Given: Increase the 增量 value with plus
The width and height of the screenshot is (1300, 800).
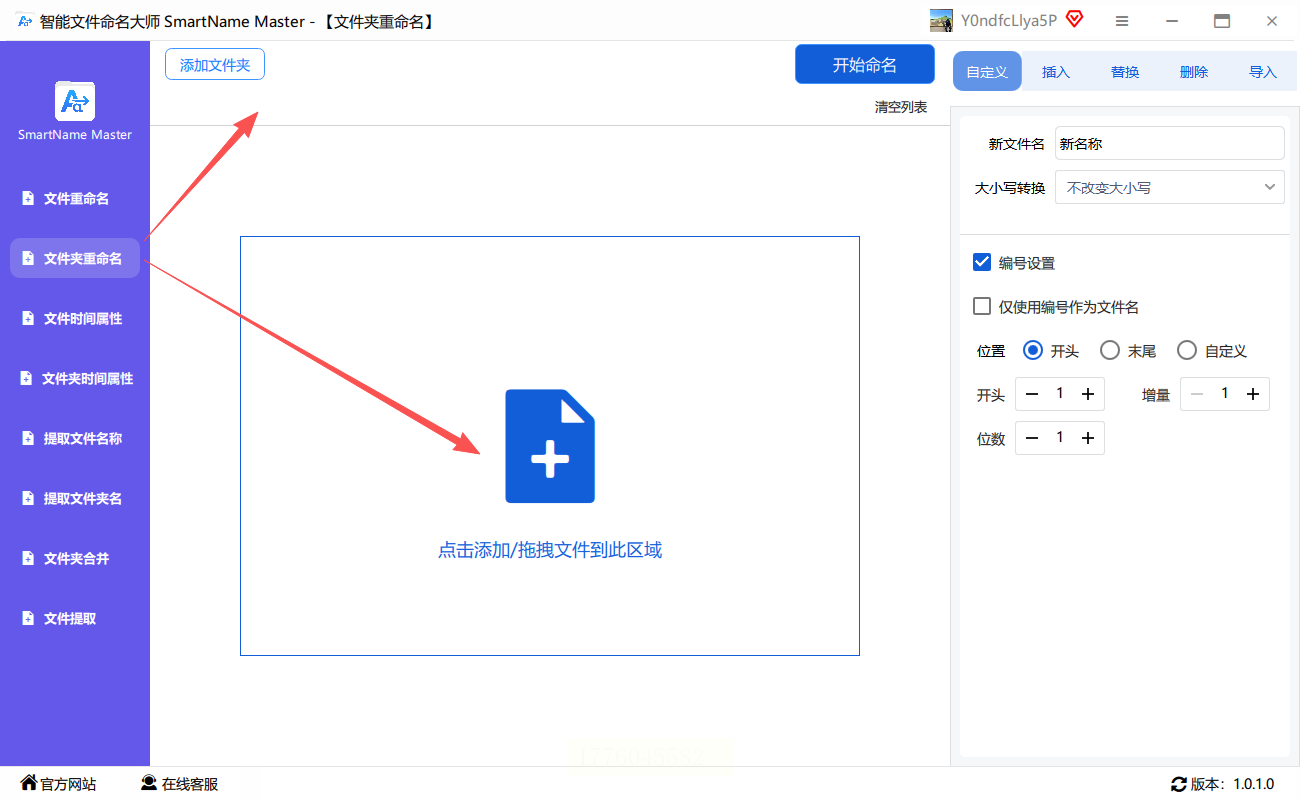Looking at the screenshot, I should coord(1252,394).
